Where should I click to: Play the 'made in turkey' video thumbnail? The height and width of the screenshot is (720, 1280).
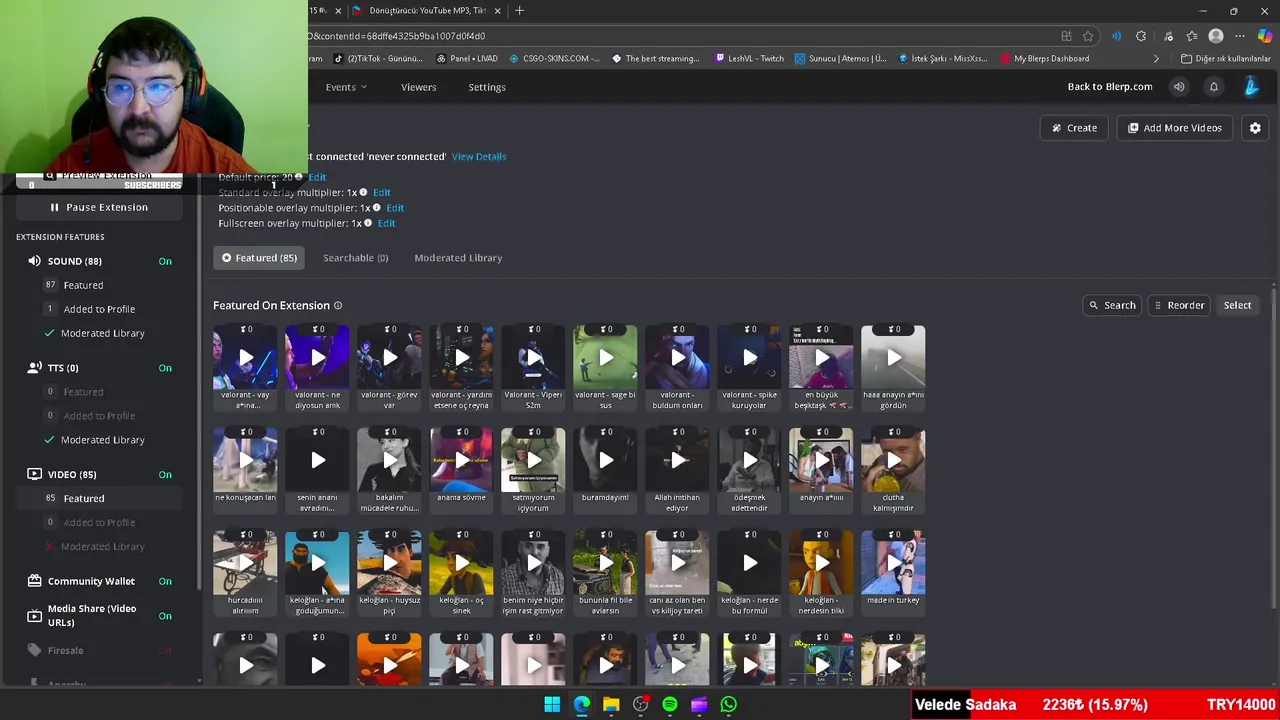coord(893,562)
